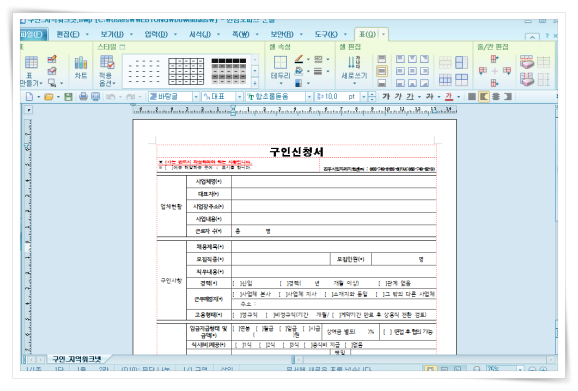This screenshot has width=578, height=391.
Task: Open the font size 10.0 pt dropdown
Action: click(364, 97)
